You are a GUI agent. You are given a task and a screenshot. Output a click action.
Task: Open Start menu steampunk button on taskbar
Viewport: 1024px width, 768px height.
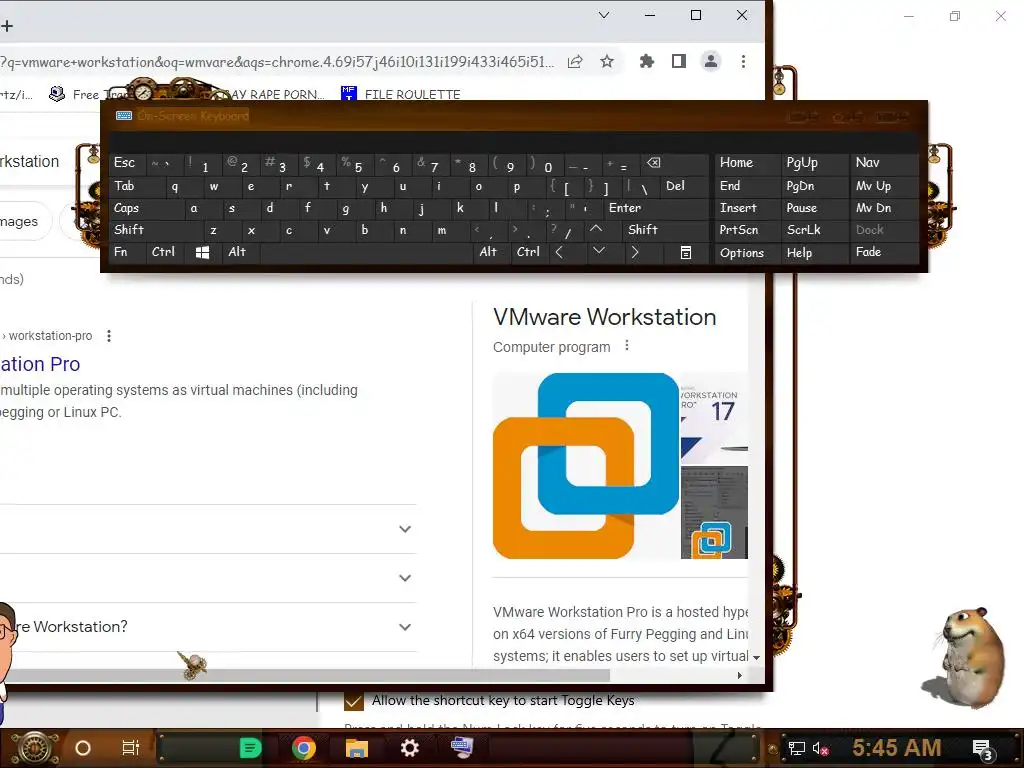34,748
